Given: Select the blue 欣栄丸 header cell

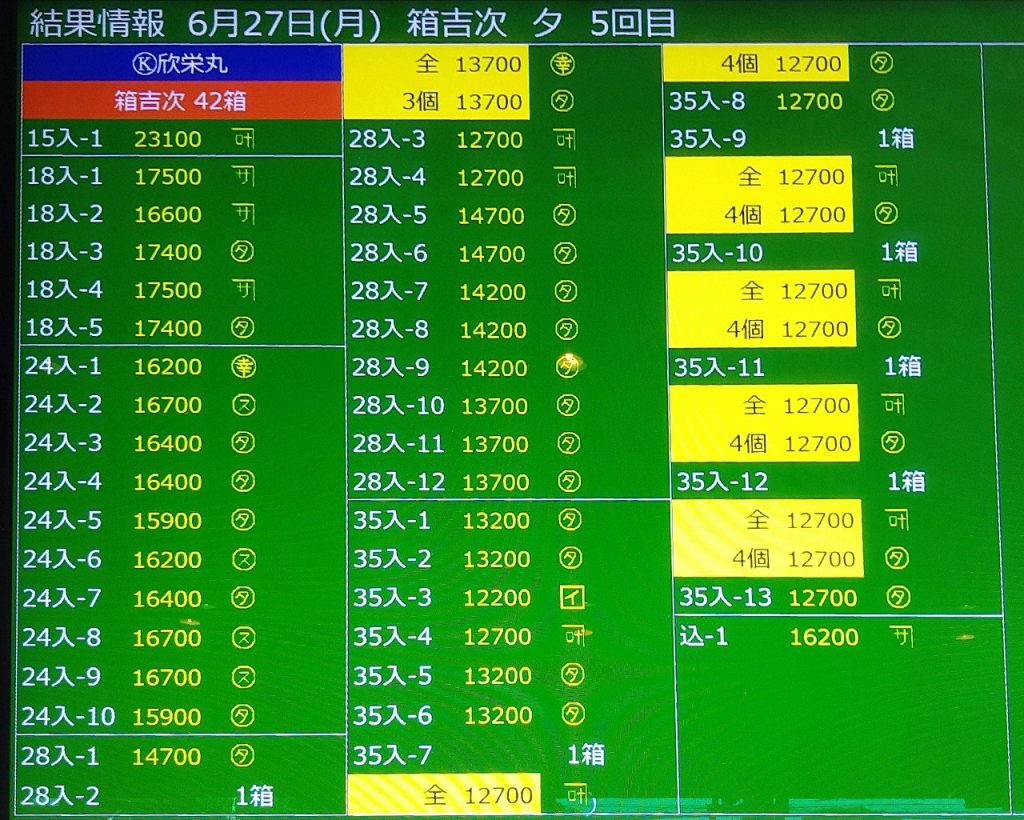Looking at the screenshot, I should point(180,64).
